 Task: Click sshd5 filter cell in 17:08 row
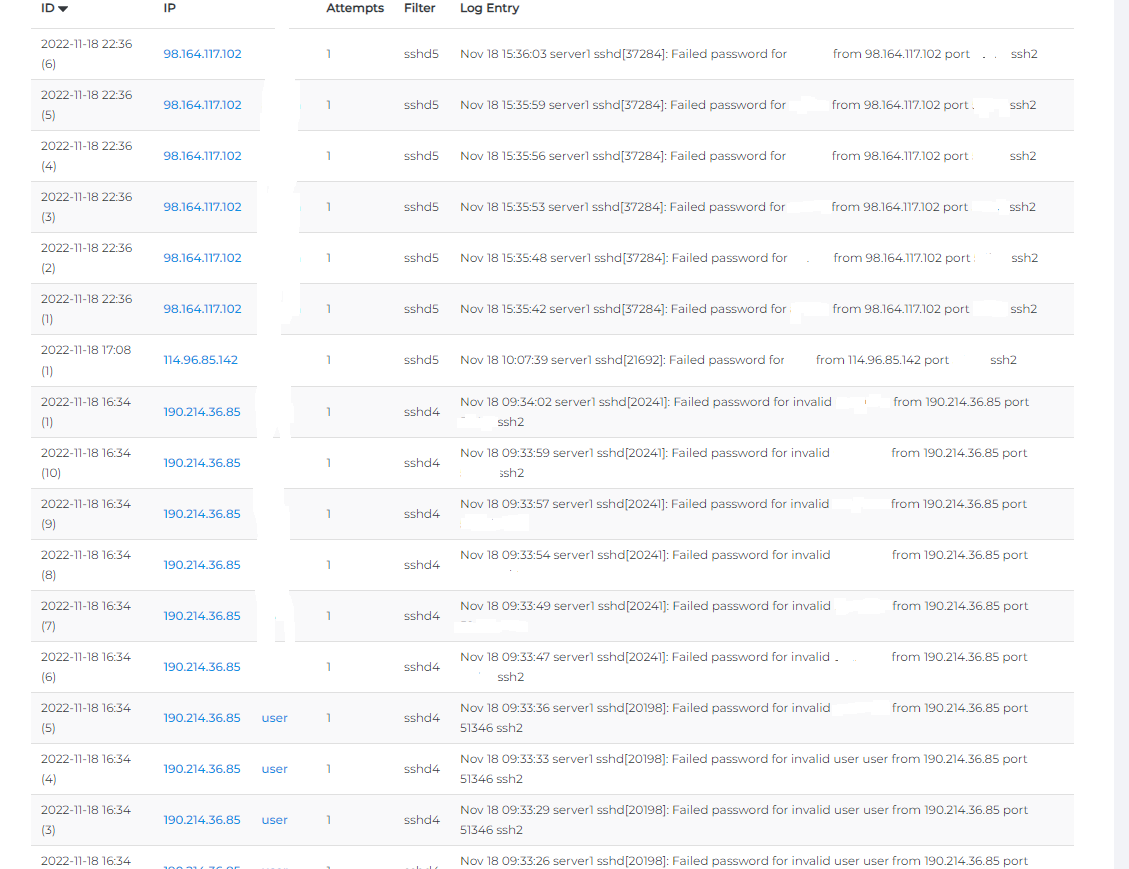(x=421, y=360)
